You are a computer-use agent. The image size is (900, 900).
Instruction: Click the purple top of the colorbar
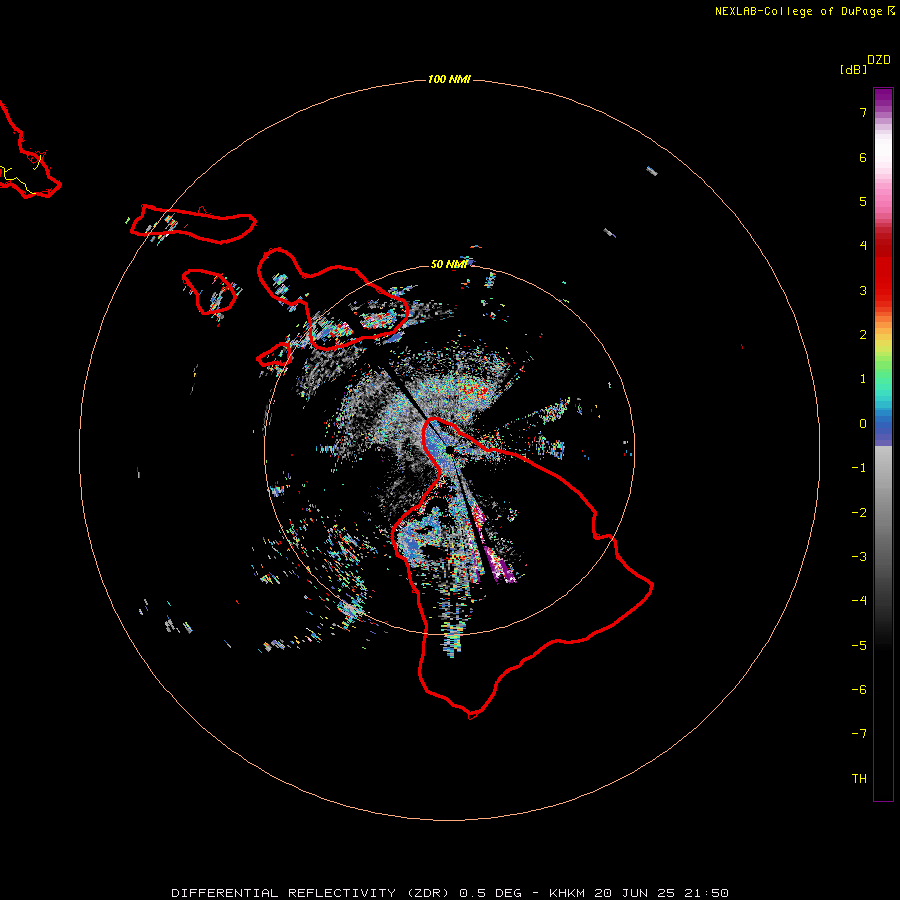pyautogui.click(x=883, y=98)
